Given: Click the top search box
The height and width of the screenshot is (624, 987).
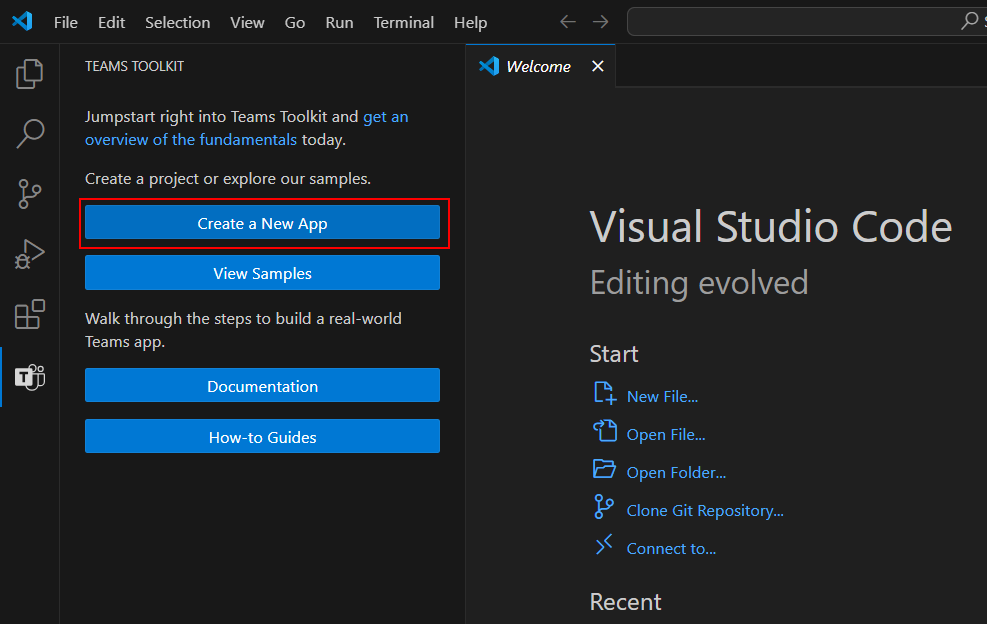Looking at the screenshot, I should click(x=800, y=20).
